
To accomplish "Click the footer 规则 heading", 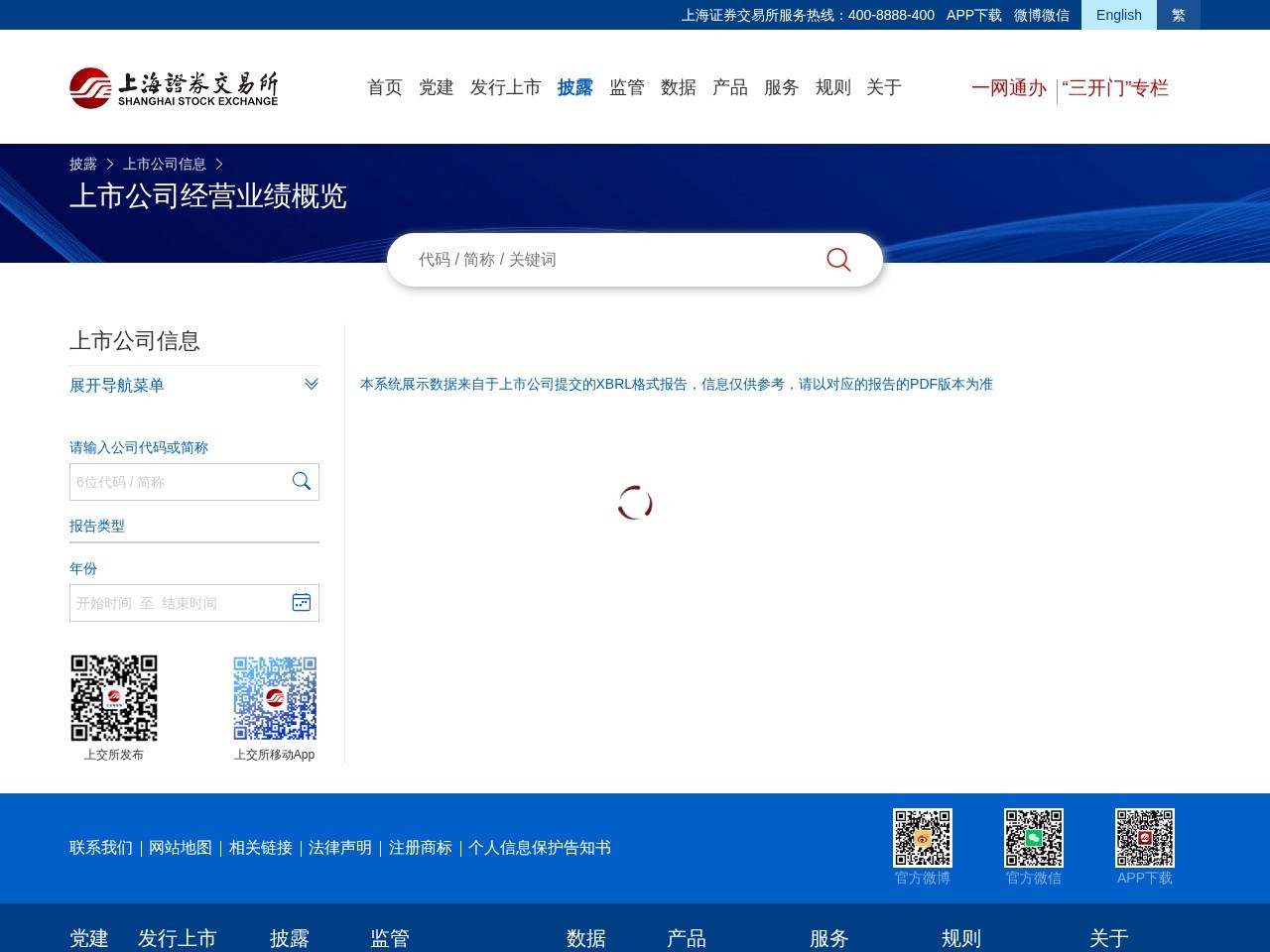I will (961, 938).
